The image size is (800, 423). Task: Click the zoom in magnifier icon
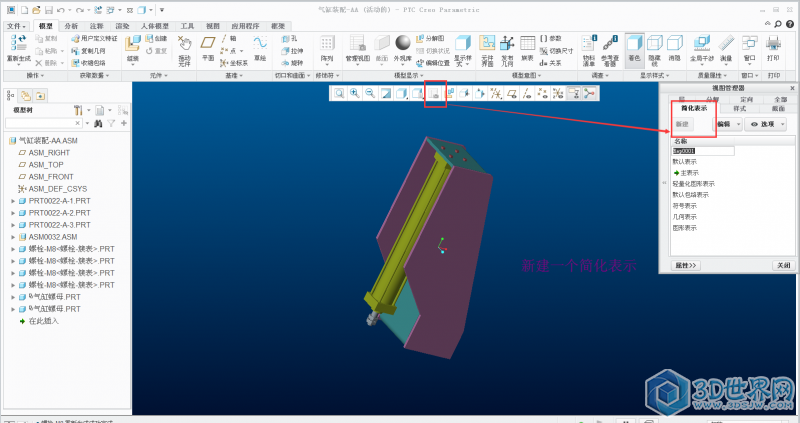pyautogui.click(x=355, y=93)
